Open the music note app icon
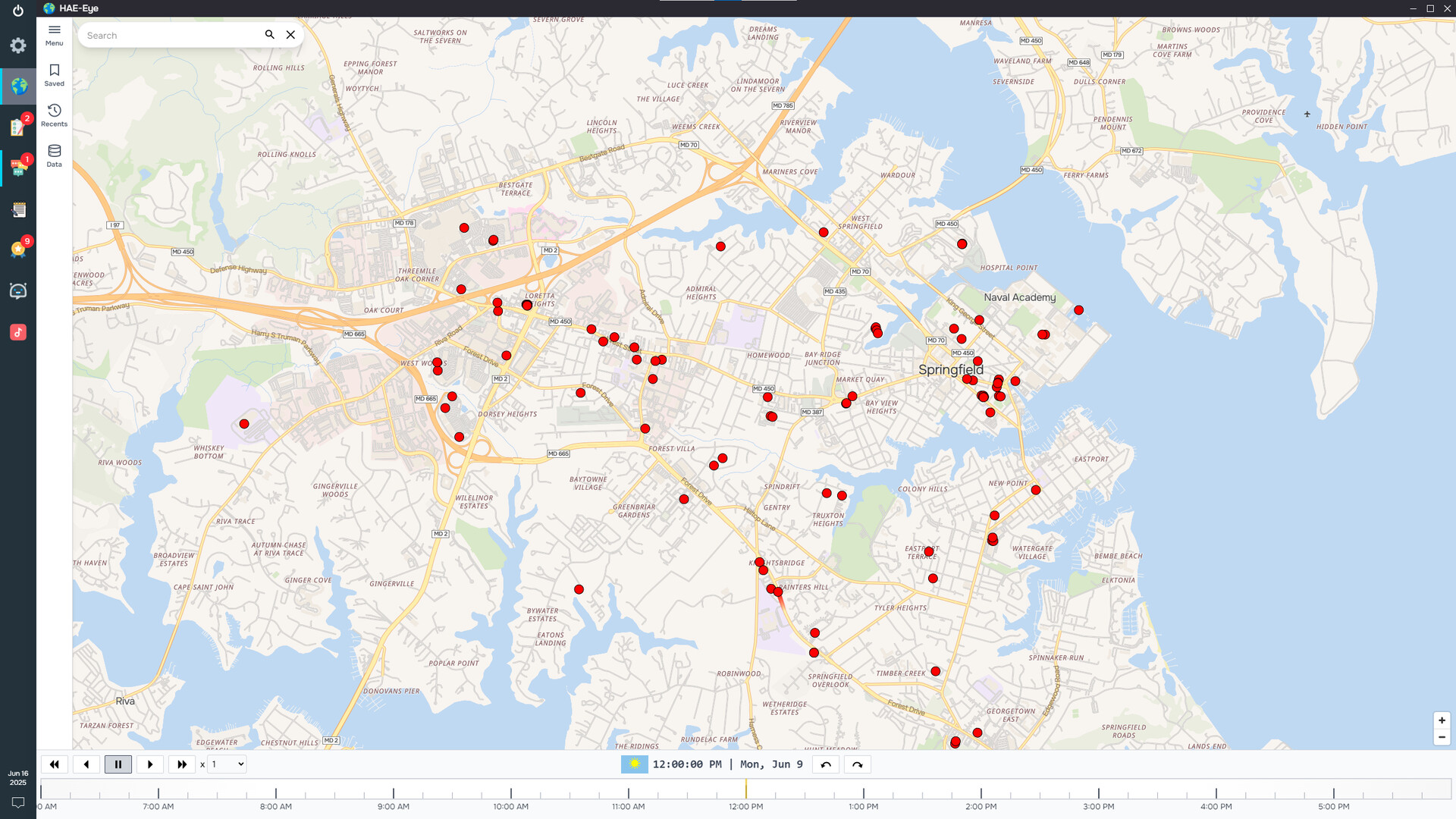This screenshot has height=819, width=1456. click(x=18, y=332)
